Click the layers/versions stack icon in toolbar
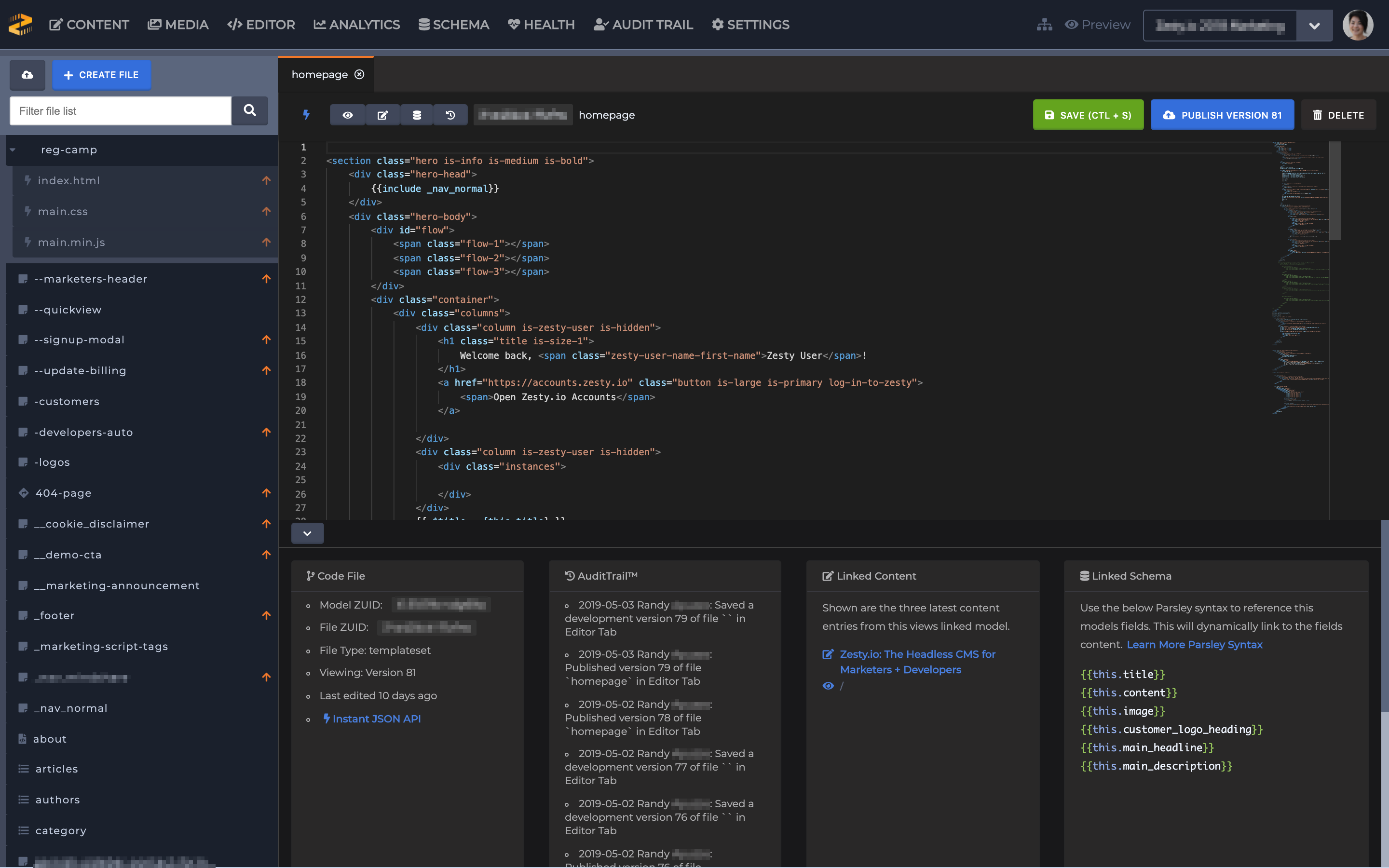This screenshot has height=868, width=1389. [x=416, y=114]
